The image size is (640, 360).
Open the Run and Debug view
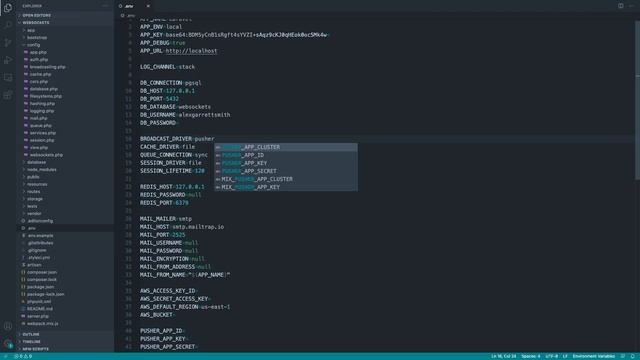(8, 60)
